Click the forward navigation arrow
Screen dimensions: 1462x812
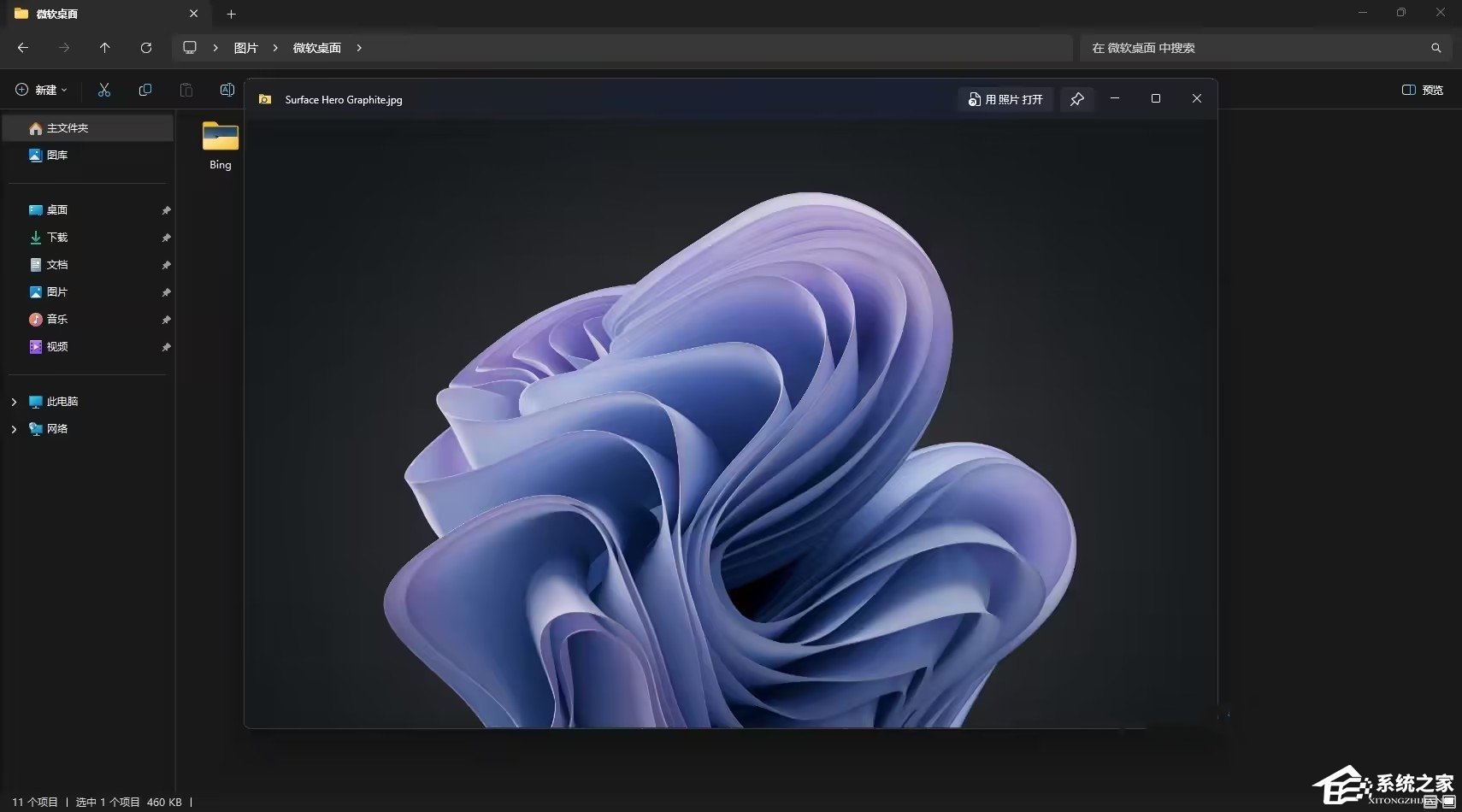pos(64,48)
